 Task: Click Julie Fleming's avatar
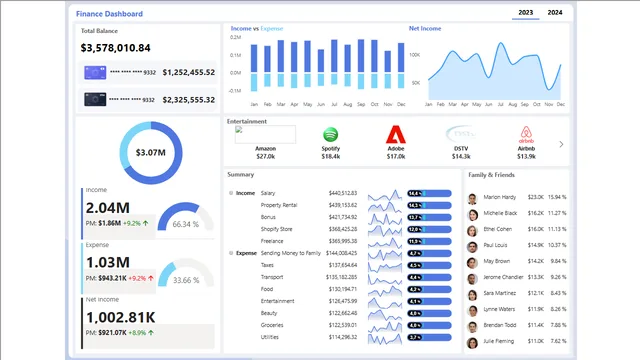point(472,343)
